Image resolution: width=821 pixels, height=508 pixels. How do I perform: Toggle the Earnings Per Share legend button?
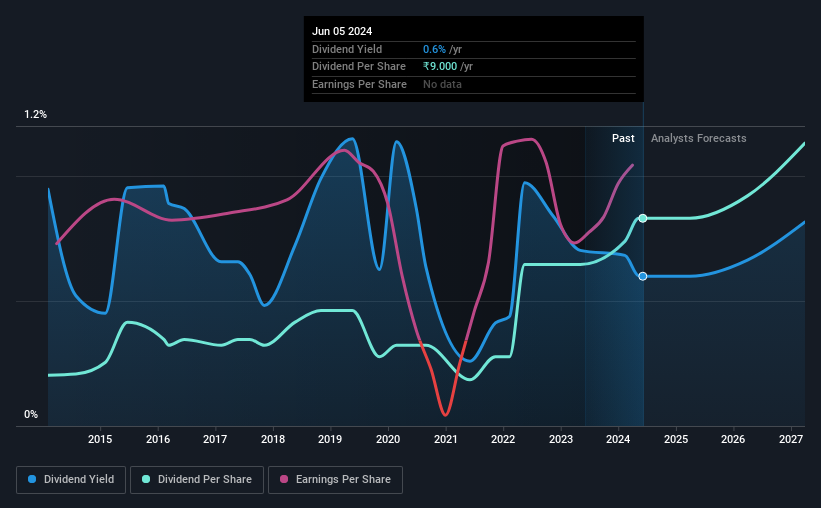[x=335, y=480]
